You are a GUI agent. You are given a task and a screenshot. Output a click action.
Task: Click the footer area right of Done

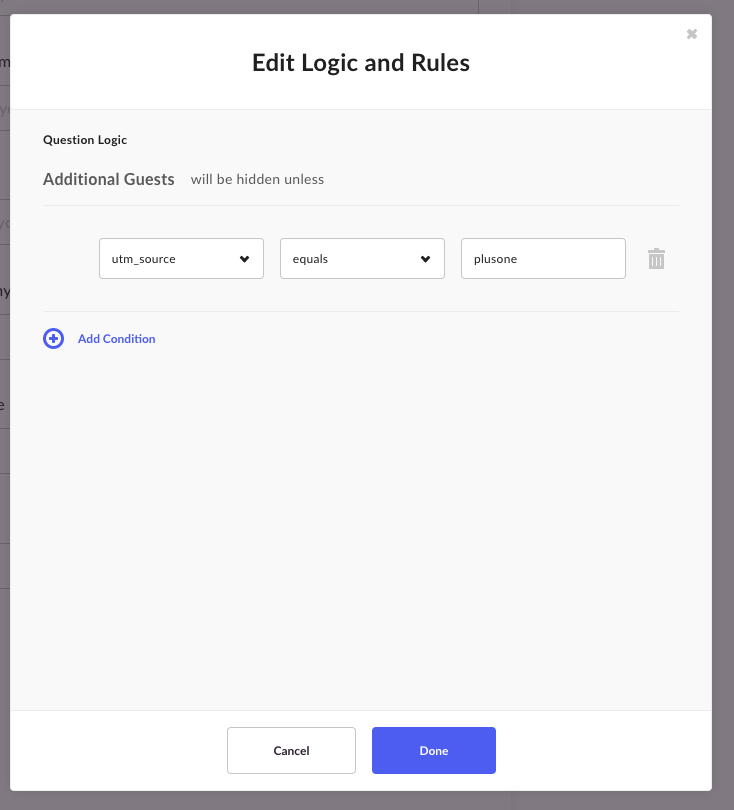pos(603,751)
